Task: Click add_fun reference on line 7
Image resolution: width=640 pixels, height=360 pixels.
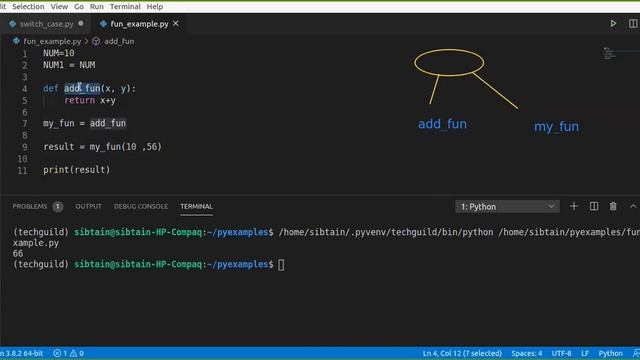Action: pyautogui.click(x=108, y=123)
